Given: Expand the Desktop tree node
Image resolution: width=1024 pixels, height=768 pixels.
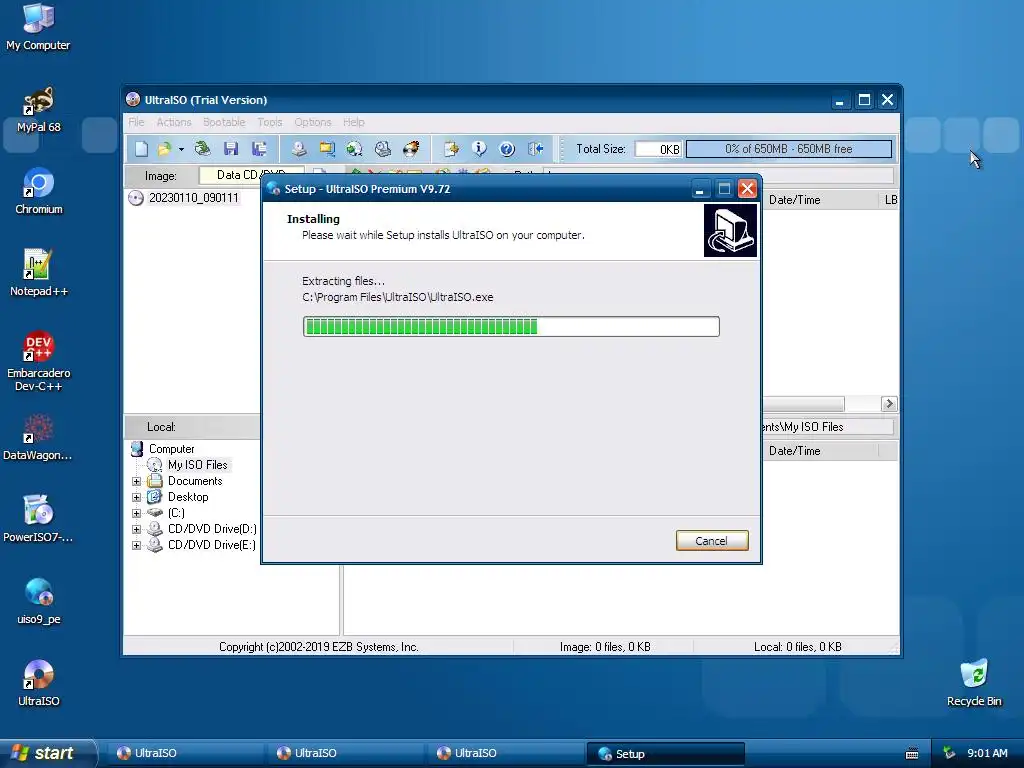Looking at the screenshot, I should pos(136,497).
